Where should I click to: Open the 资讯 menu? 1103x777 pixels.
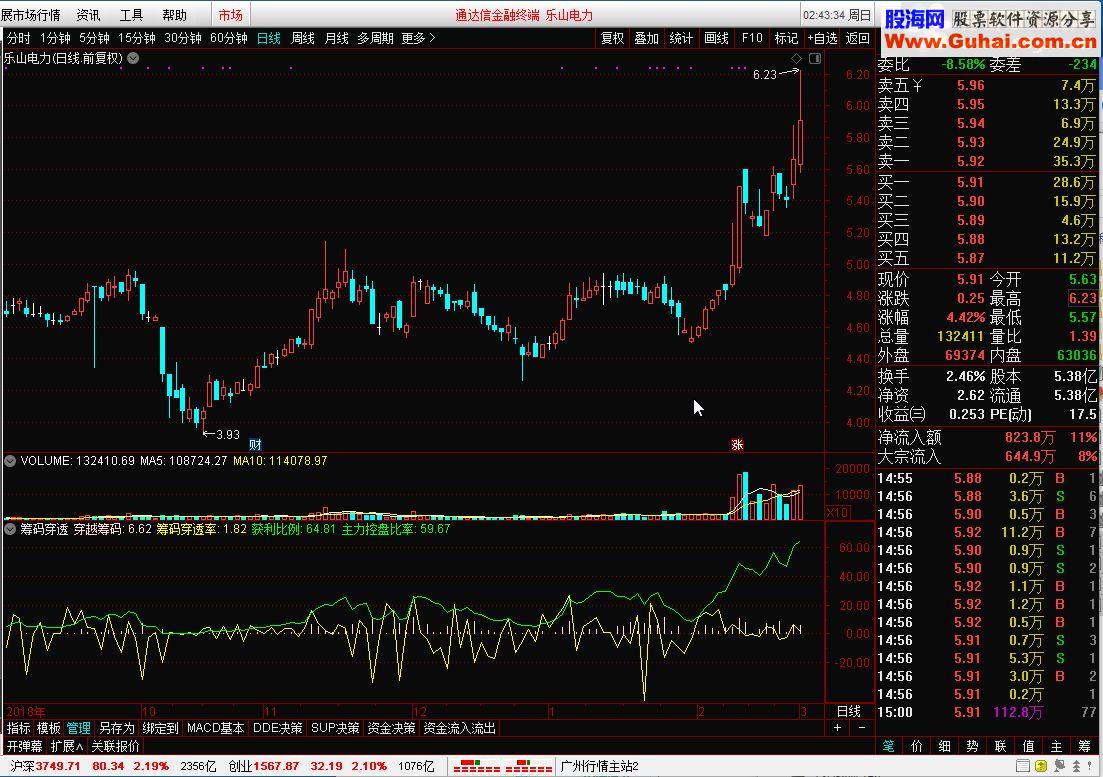[89, 15]
